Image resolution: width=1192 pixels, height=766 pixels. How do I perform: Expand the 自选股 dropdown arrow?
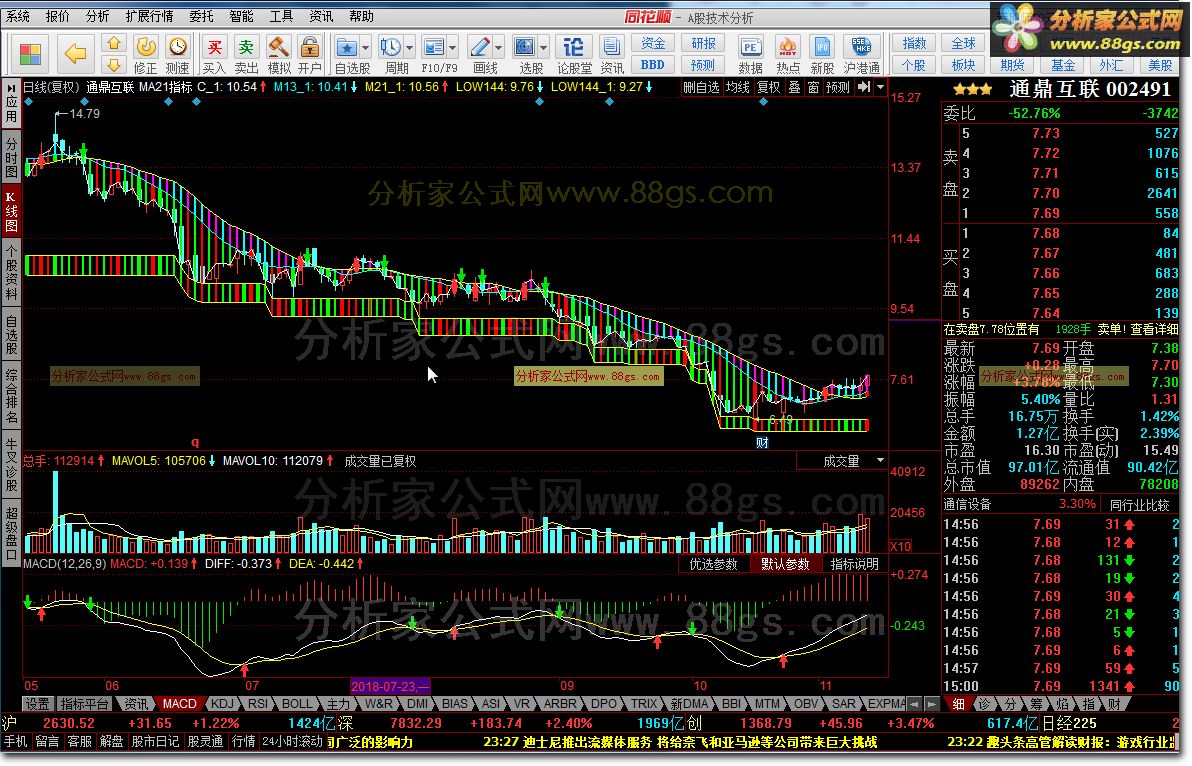point(366,48)
